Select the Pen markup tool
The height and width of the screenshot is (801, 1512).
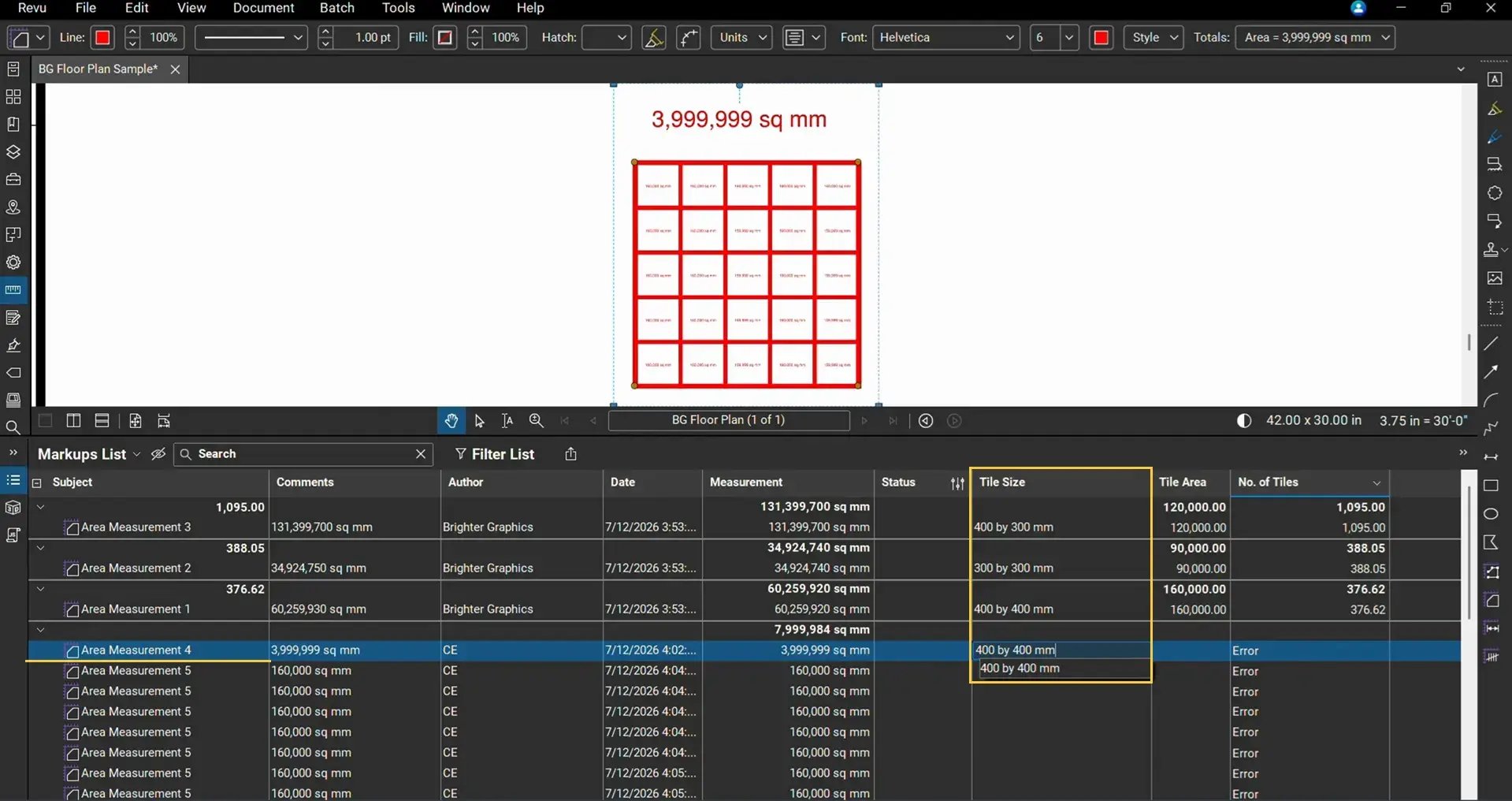[1494, 137]
